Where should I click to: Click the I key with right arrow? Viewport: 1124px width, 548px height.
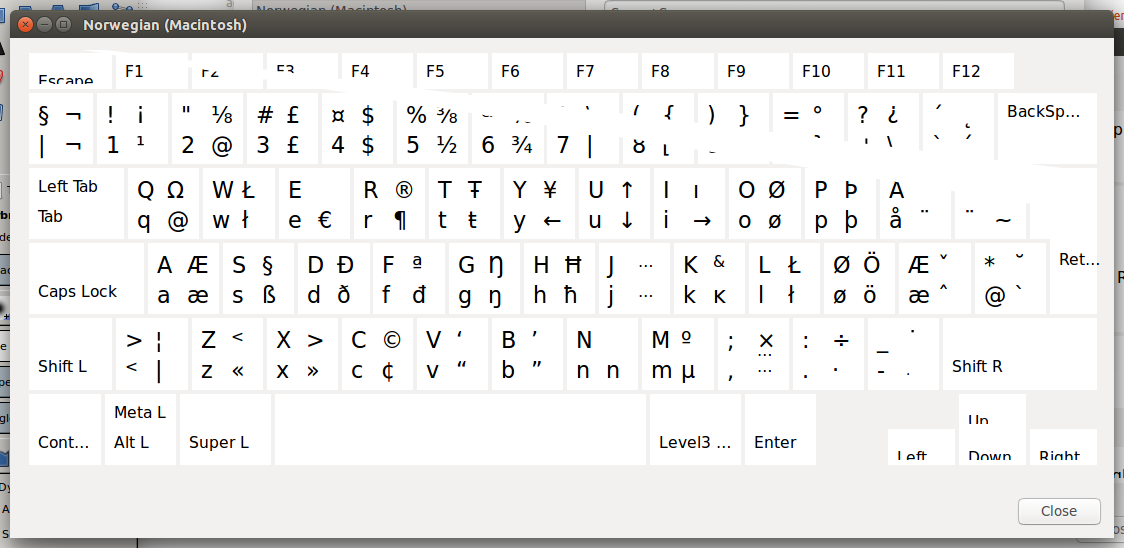point(690,203)
